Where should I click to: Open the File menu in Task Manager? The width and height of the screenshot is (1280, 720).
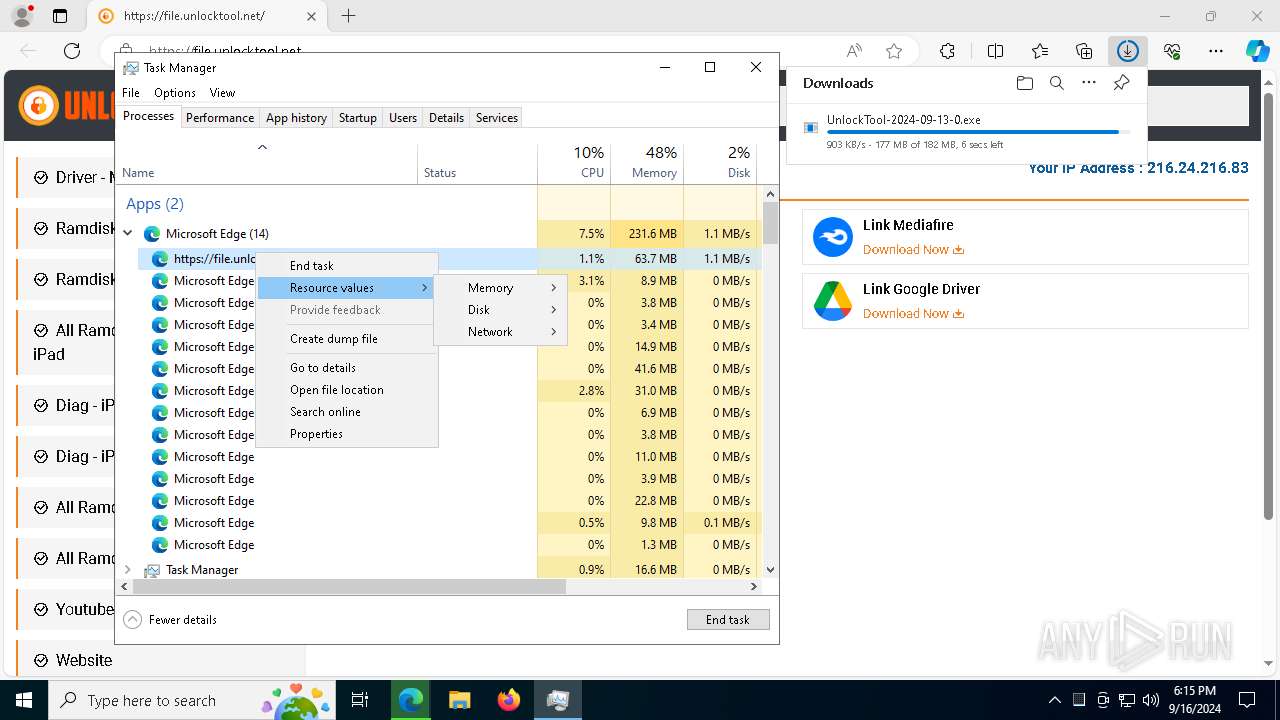point(131,93)
